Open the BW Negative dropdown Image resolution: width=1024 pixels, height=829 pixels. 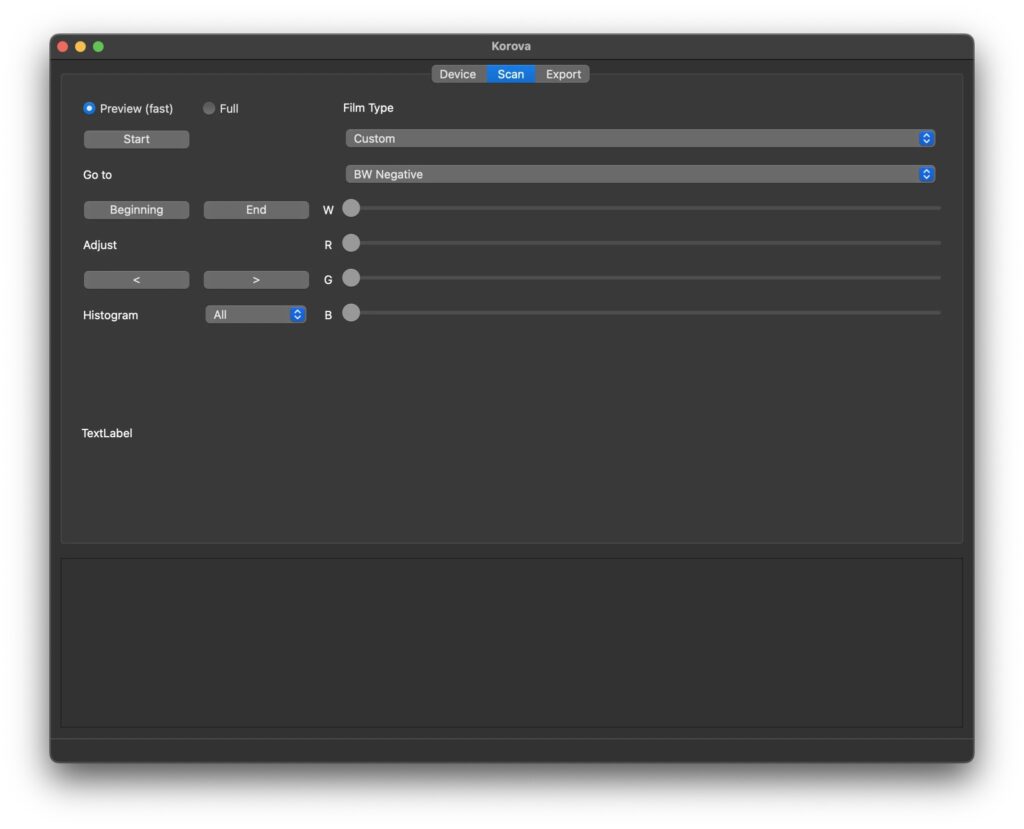(x=640, y=174)
